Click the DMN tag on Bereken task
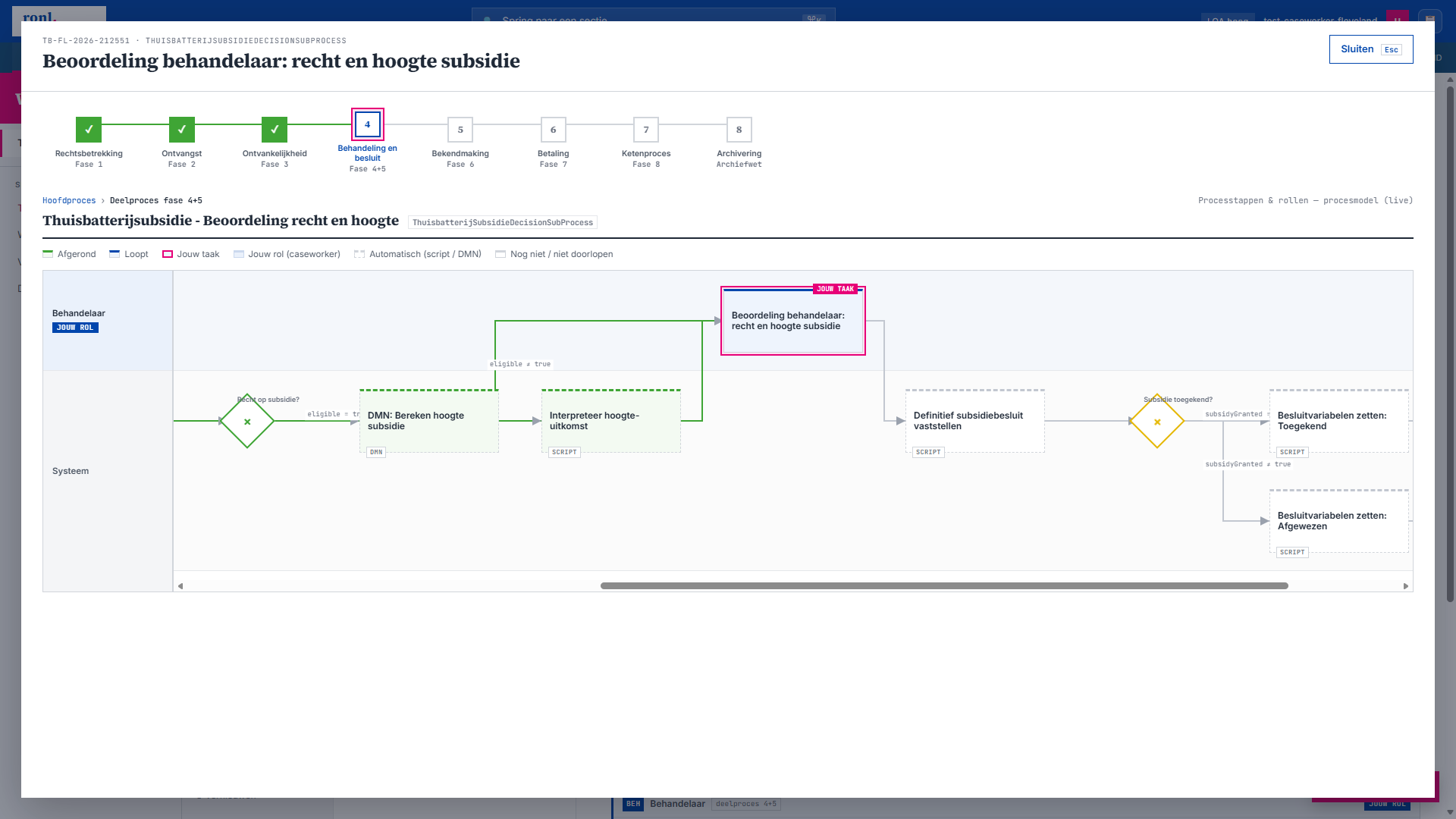This screenshot has width=1456, height=819. coord(376,453)
